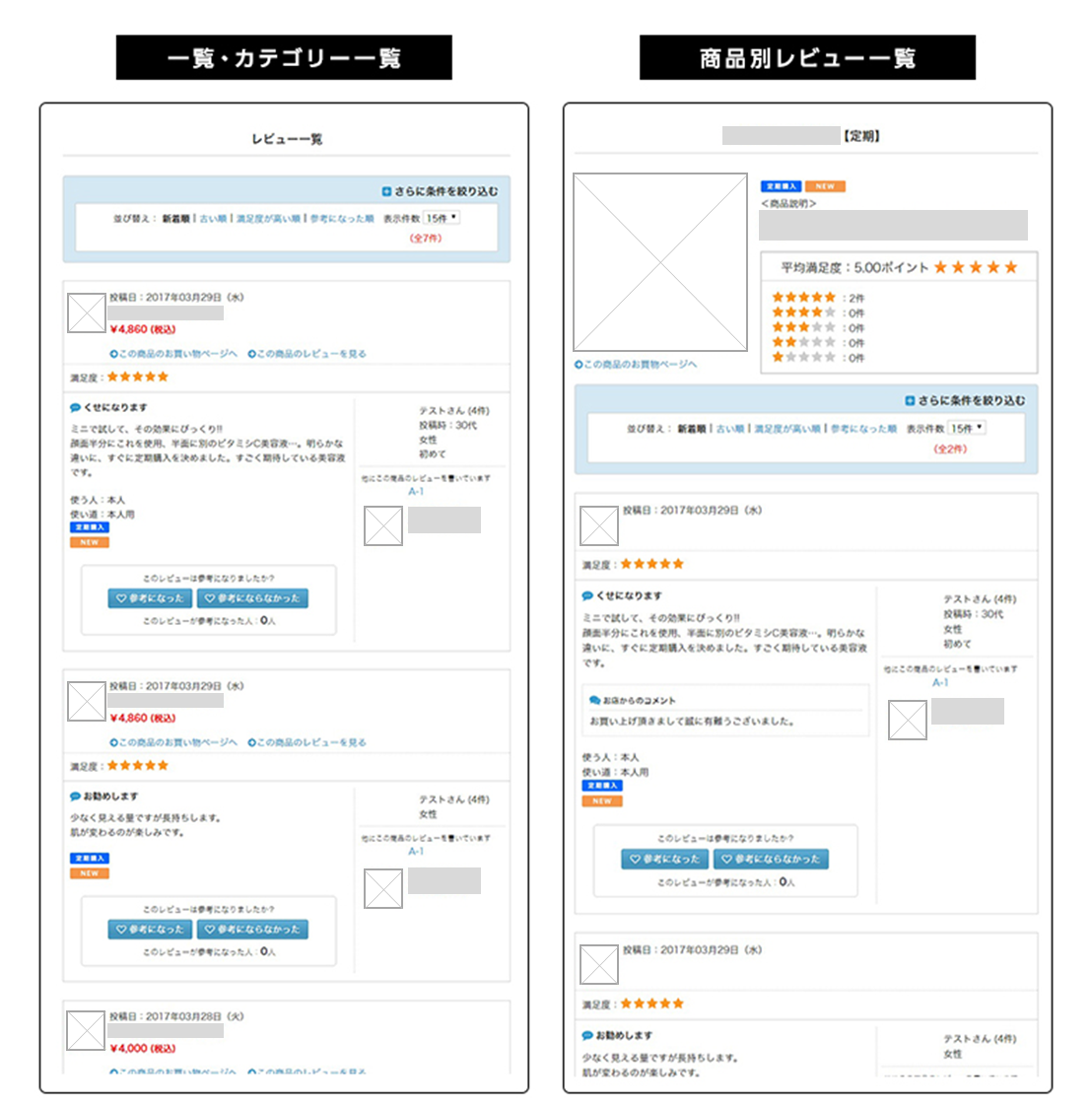Click thumbnail of first right review dated 2017年03月29日
This screenshot has height=1109, width=1092.
point(599,525)
